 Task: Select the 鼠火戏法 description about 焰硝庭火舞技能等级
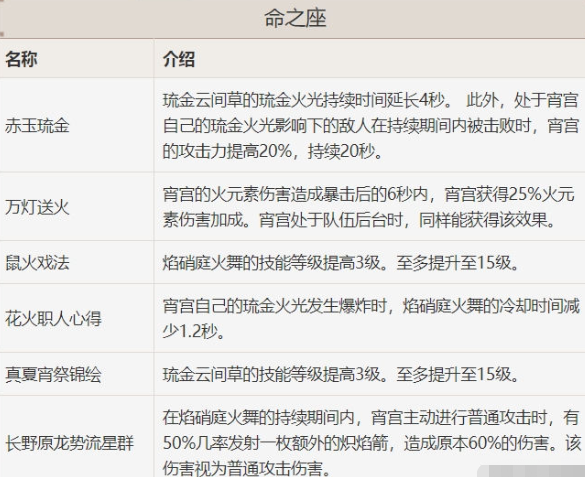(x=341, y=263)
